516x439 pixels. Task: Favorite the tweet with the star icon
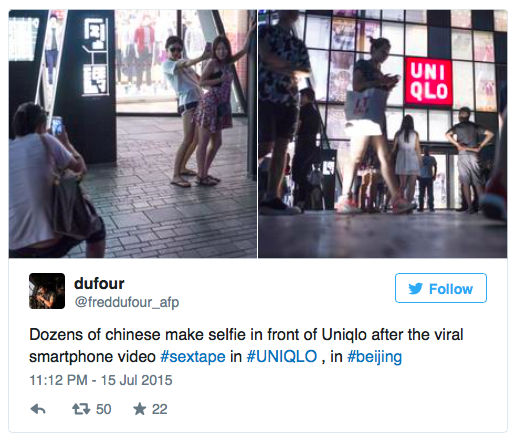point(140,409)
